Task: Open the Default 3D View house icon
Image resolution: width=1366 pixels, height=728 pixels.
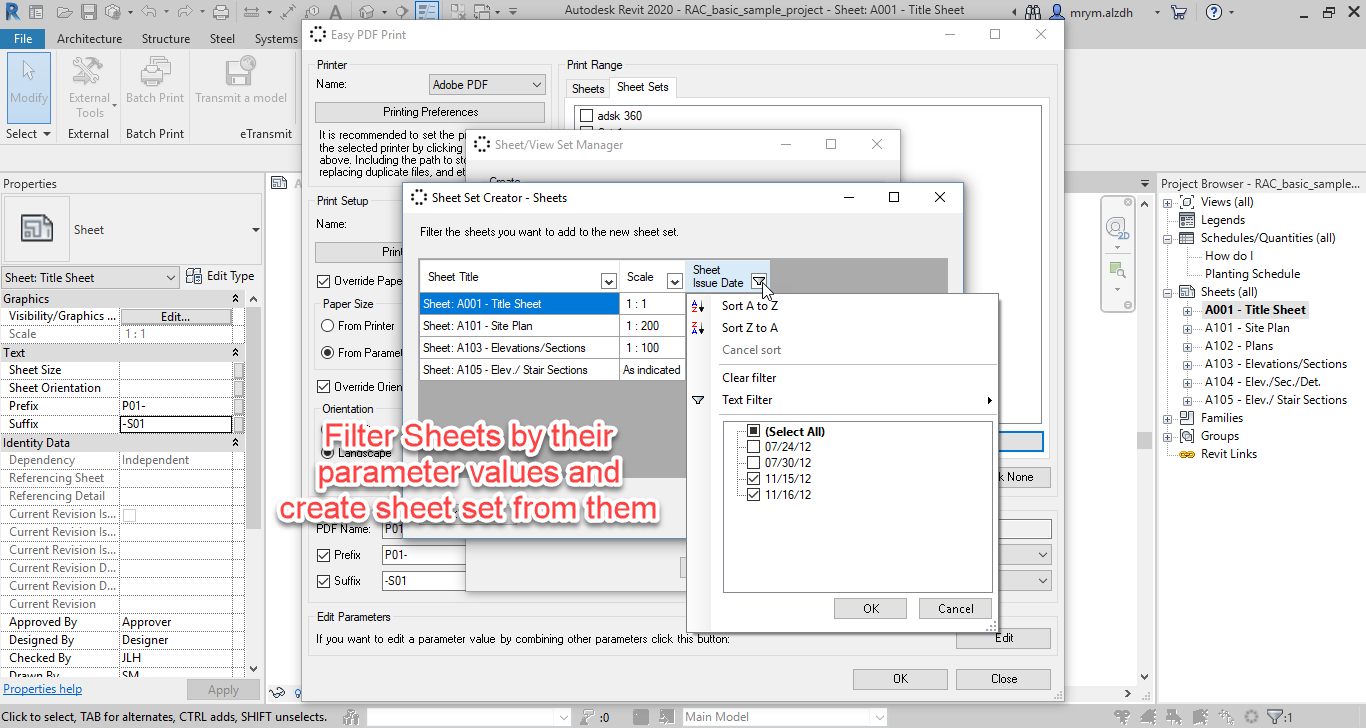Action: (366, 13)
